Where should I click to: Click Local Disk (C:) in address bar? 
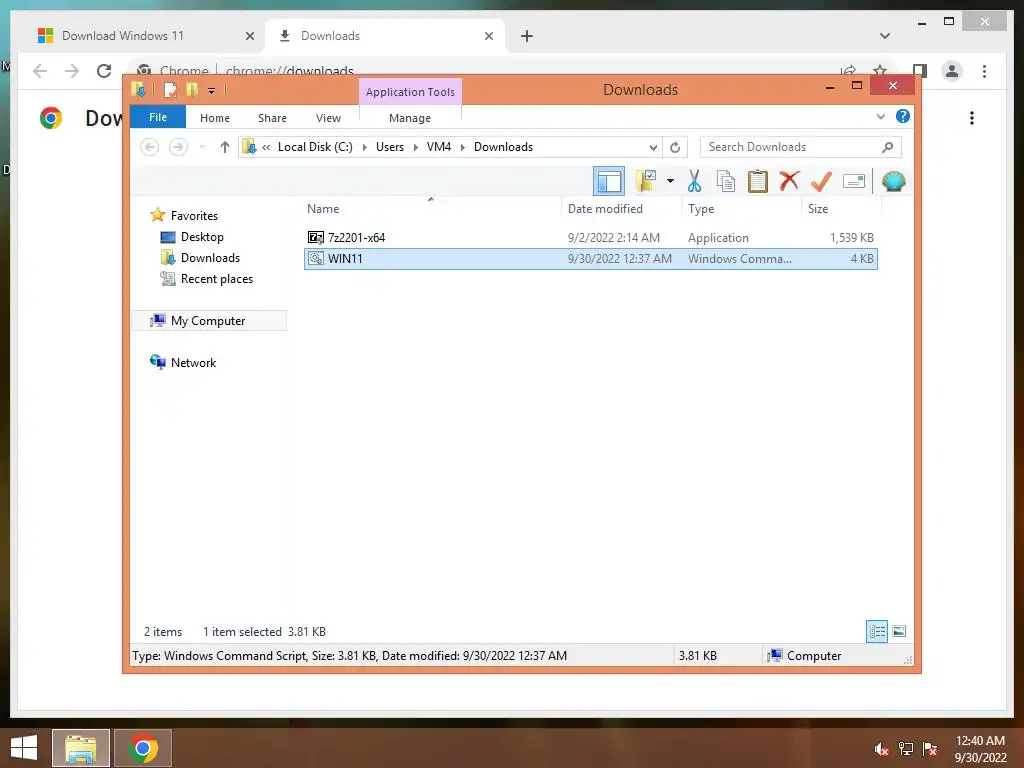pyautogui.click(x=315, y=147)
